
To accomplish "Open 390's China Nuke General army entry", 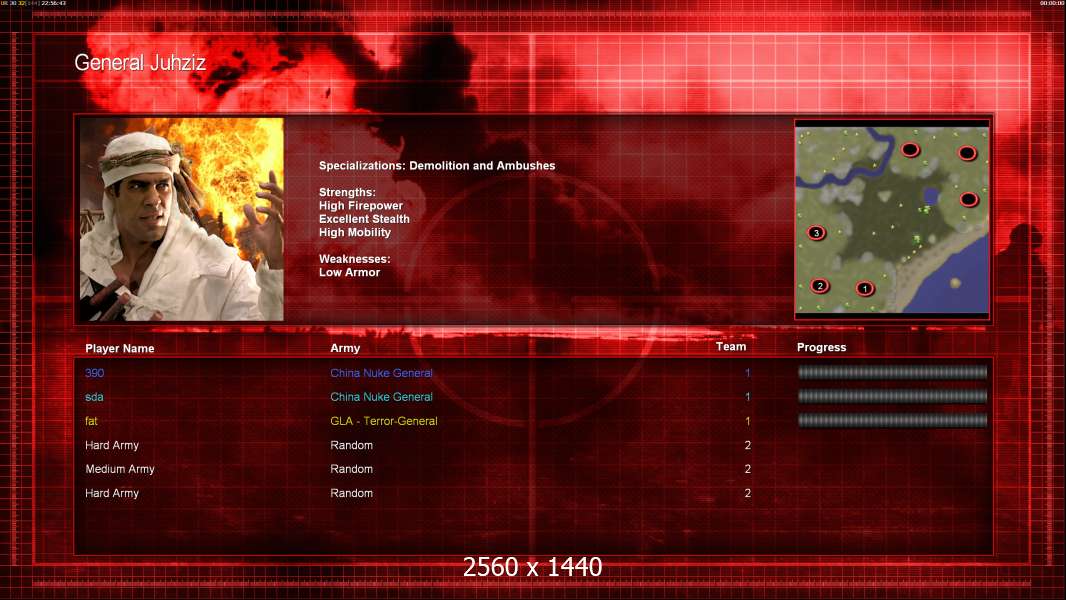I will coord(381,373).
